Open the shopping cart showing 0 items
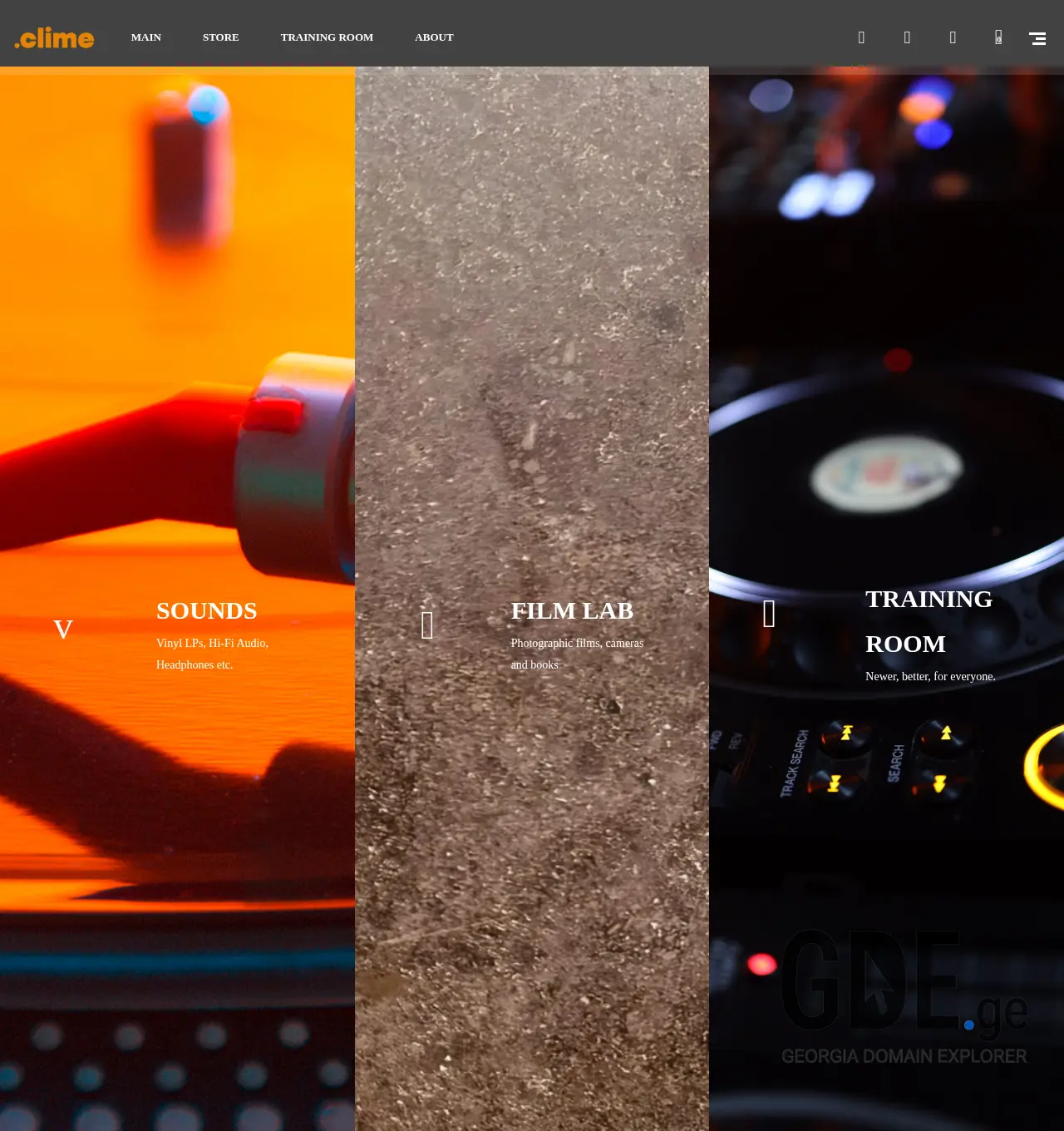 click(x=997, y=37)
